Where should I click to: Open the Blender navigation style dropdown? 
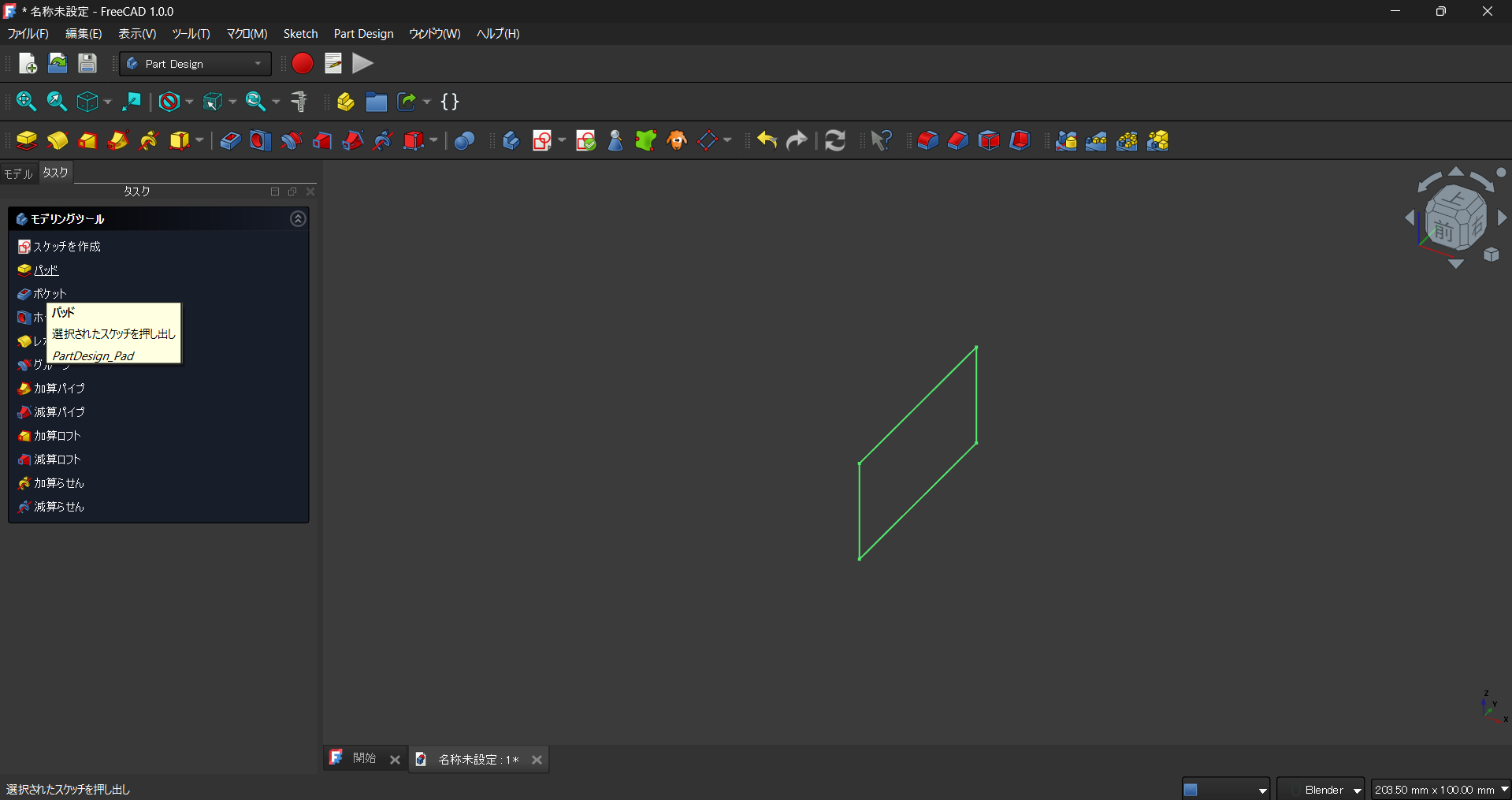[1321, 789]
